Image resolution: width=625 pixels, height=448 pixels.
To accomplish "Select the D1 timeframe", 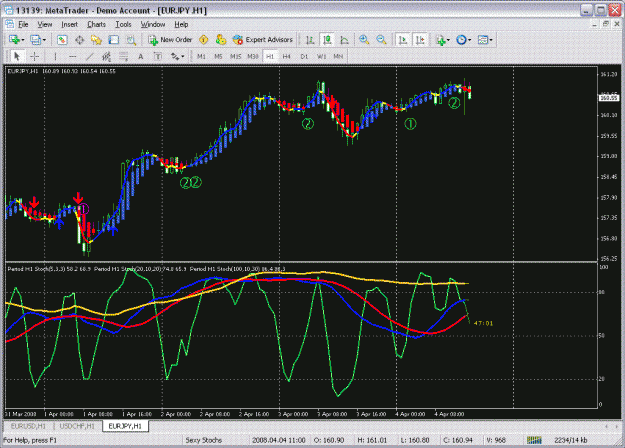I will pos(304,57).
